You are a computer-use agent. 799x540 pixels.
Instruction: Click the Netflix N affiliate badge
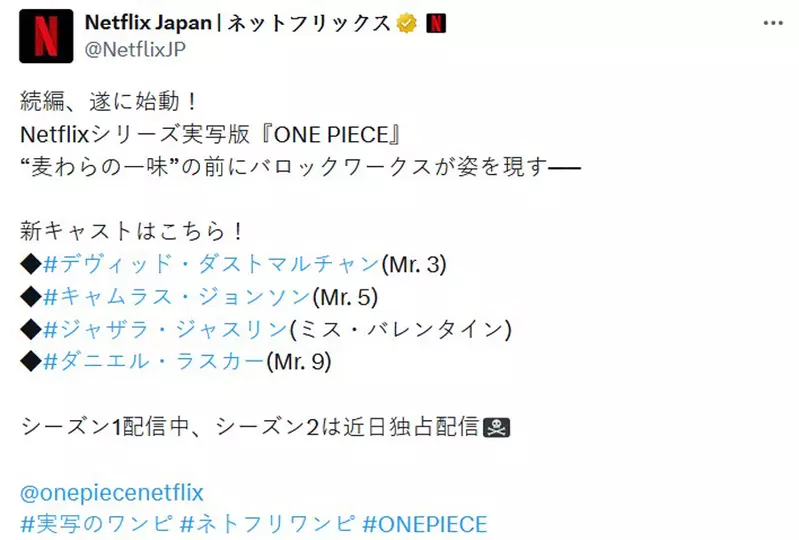point(436,24)
